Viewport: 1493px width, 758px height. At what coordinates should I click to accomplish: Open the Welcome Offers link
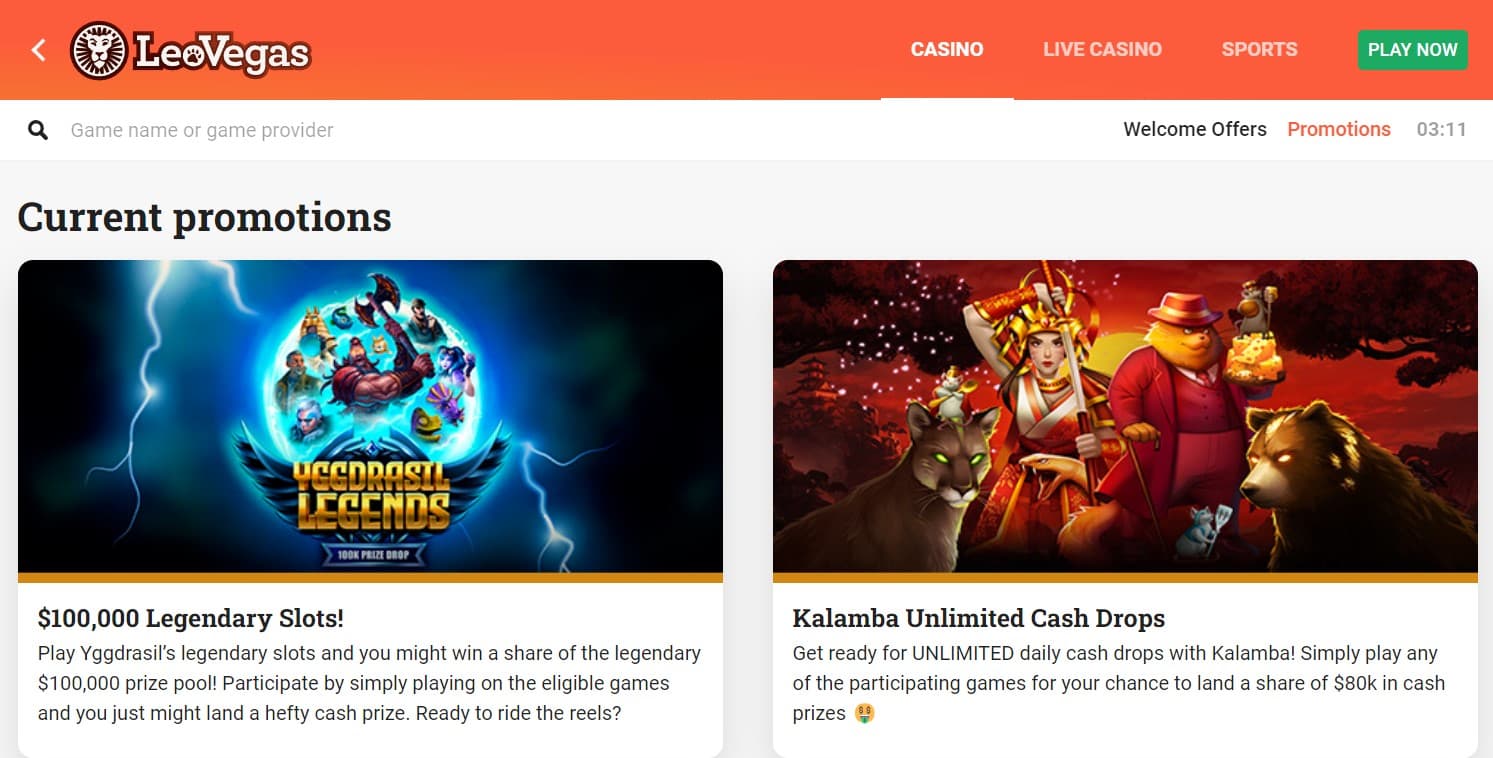(x=1195, y=129)
